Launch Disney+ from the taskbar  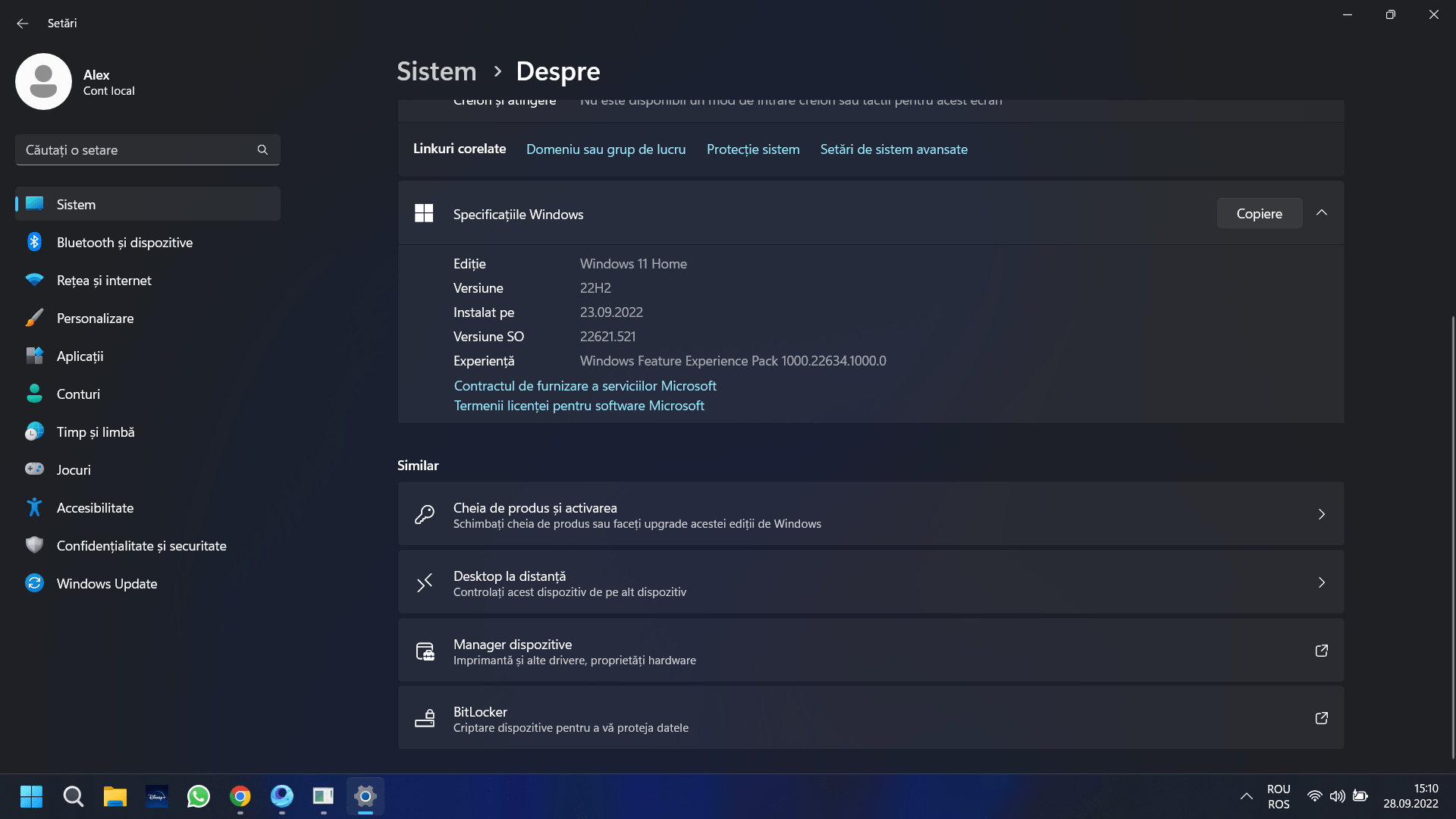[x=157, y=796]
